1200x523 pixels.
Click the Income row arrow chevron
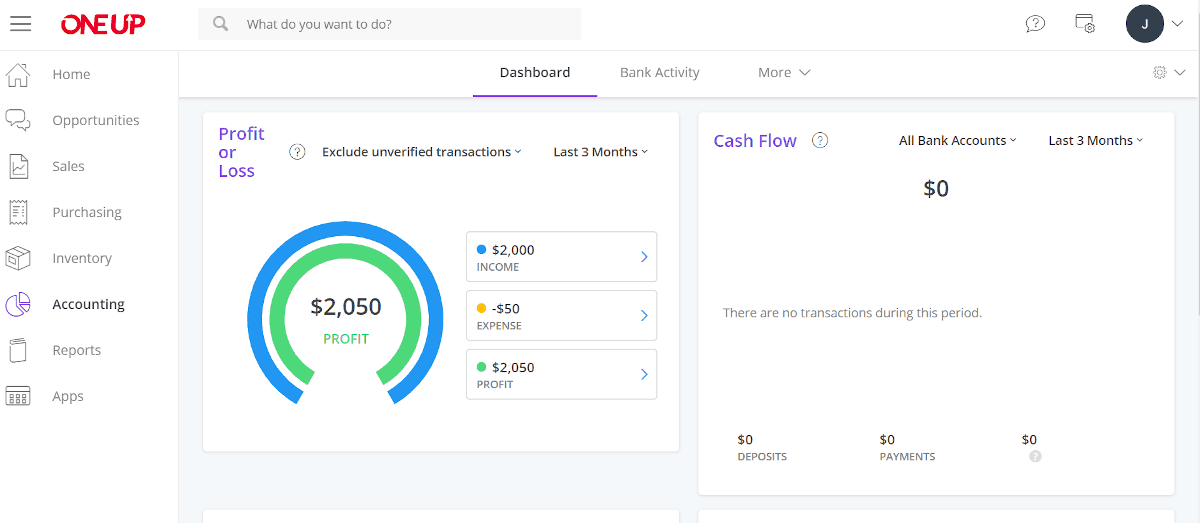click(644, 257)
